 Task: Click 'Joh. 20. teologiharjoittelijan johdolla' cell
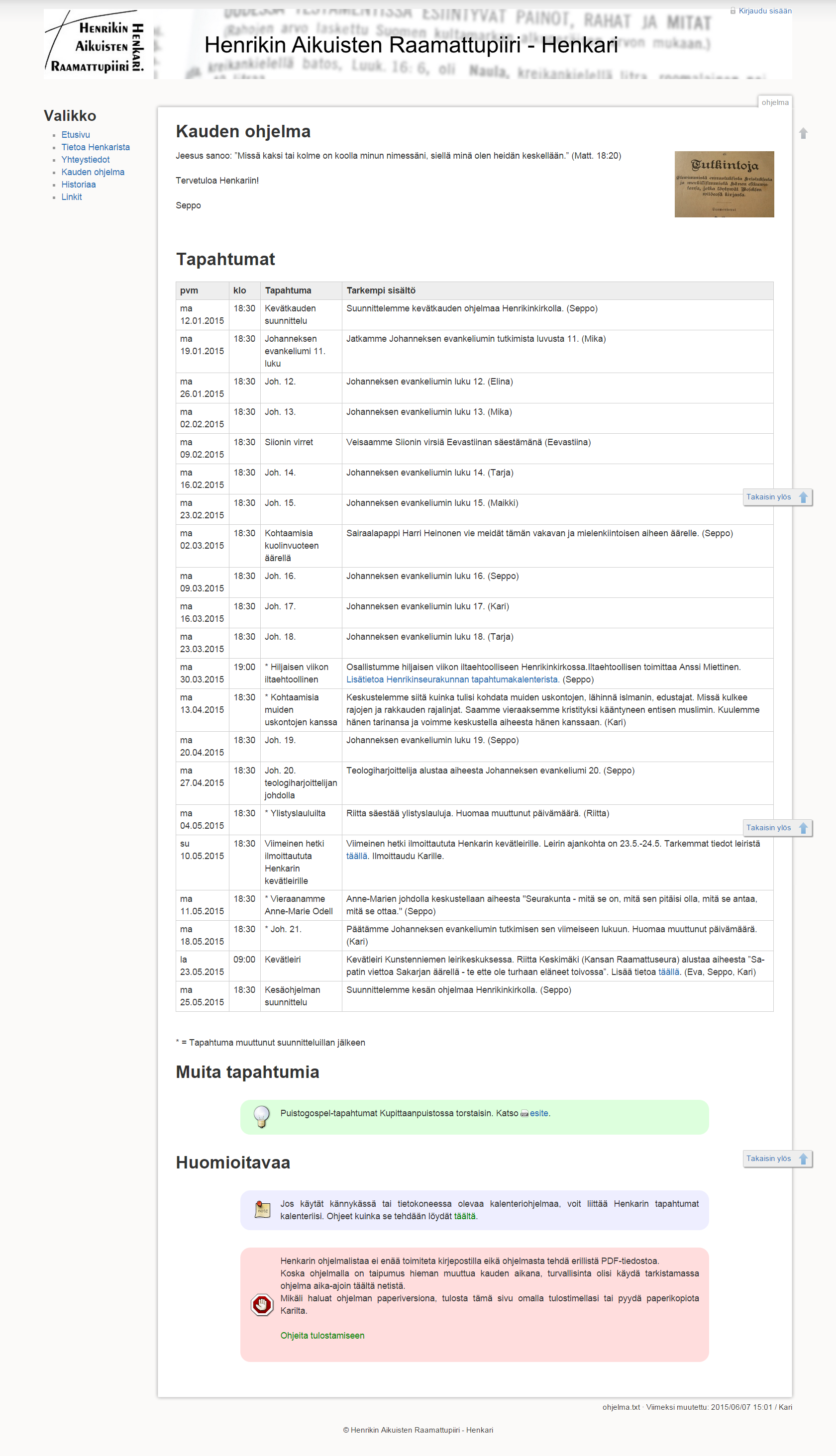301,783
